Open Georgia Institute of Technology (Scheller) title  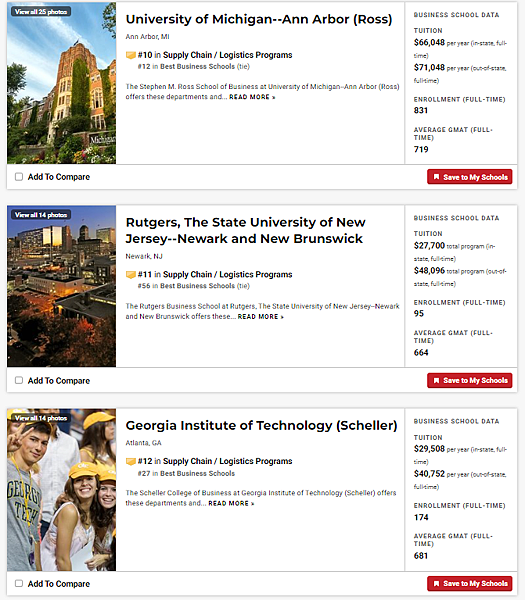coord(261,426)
